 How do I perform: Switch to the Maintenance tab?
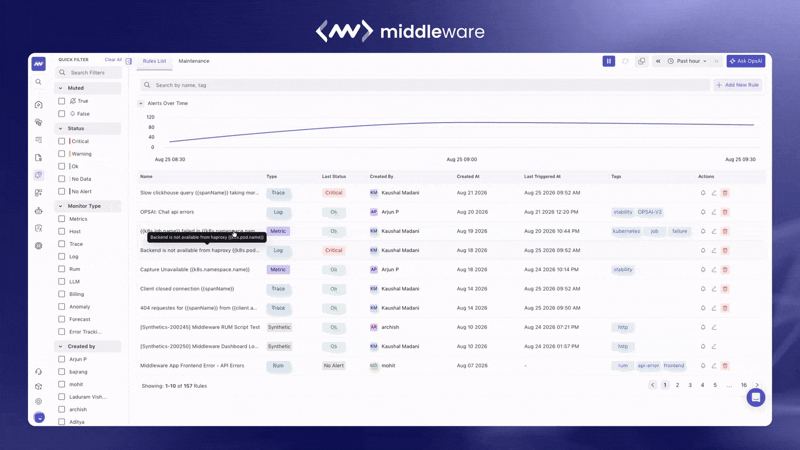(194, 61)
